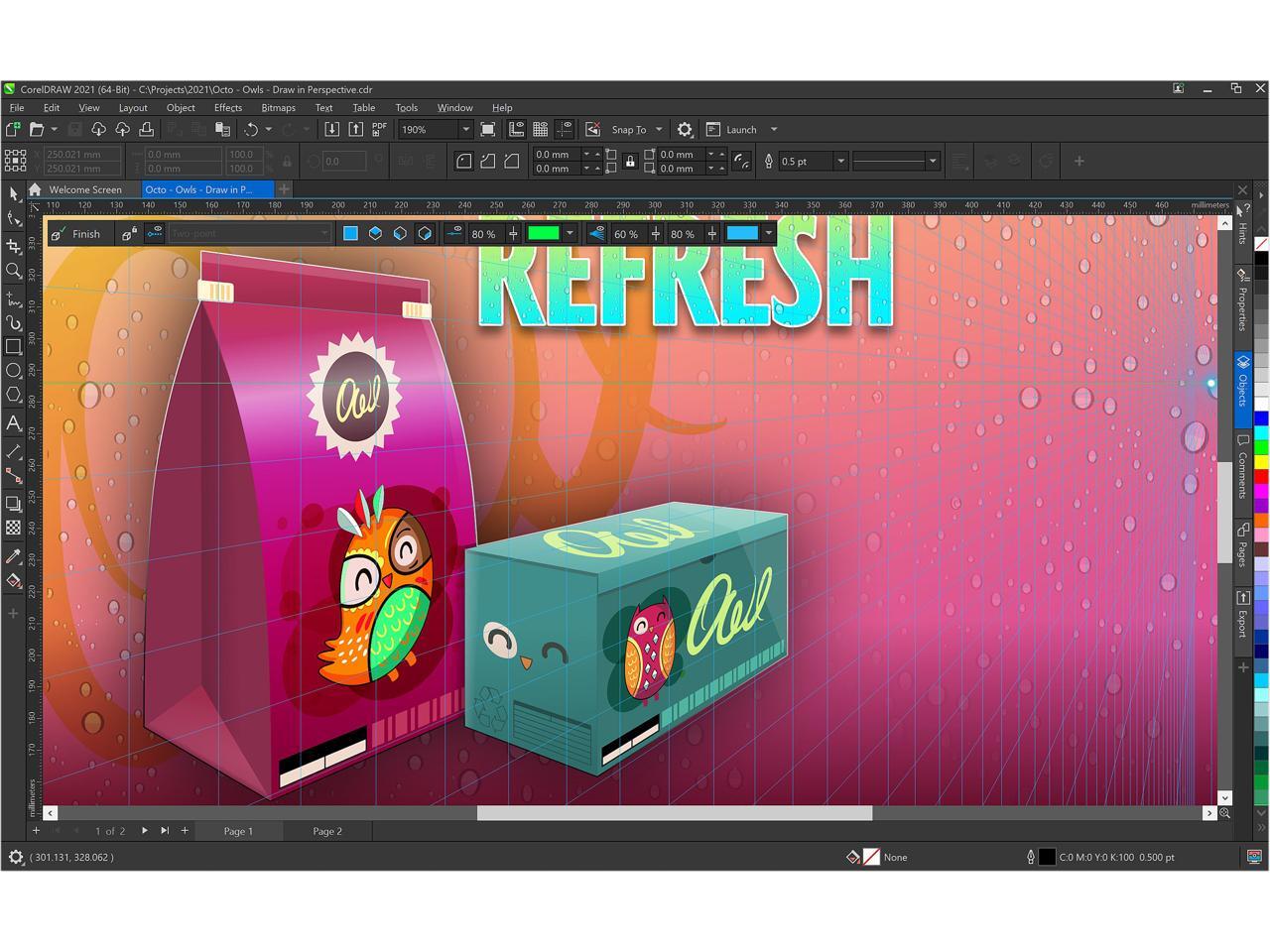The width and height of the screenshot is (1270, 952).
Task: Switch to the Welcome Screen tab
Action: (84, 189)
